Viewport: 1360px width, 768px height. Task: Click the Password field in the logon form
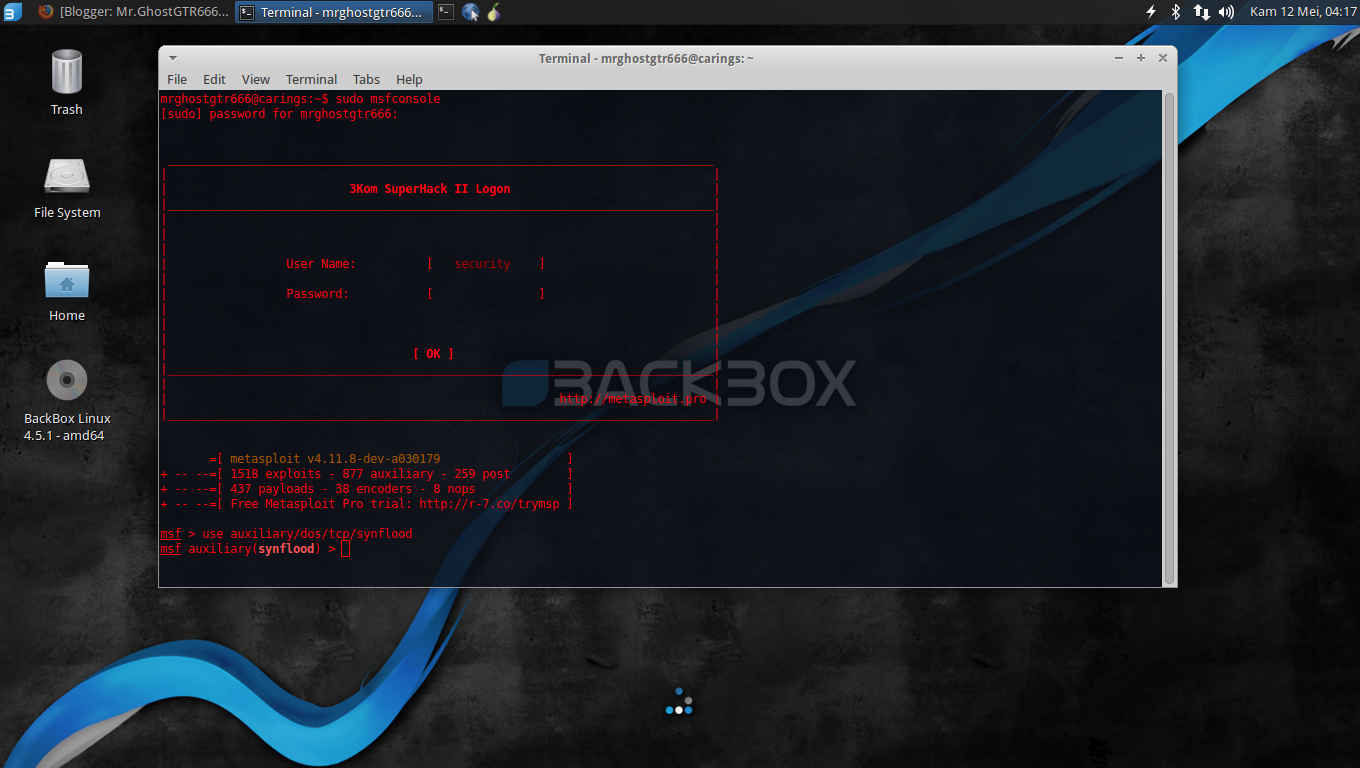pyautogui.click(x=485, y=293)
